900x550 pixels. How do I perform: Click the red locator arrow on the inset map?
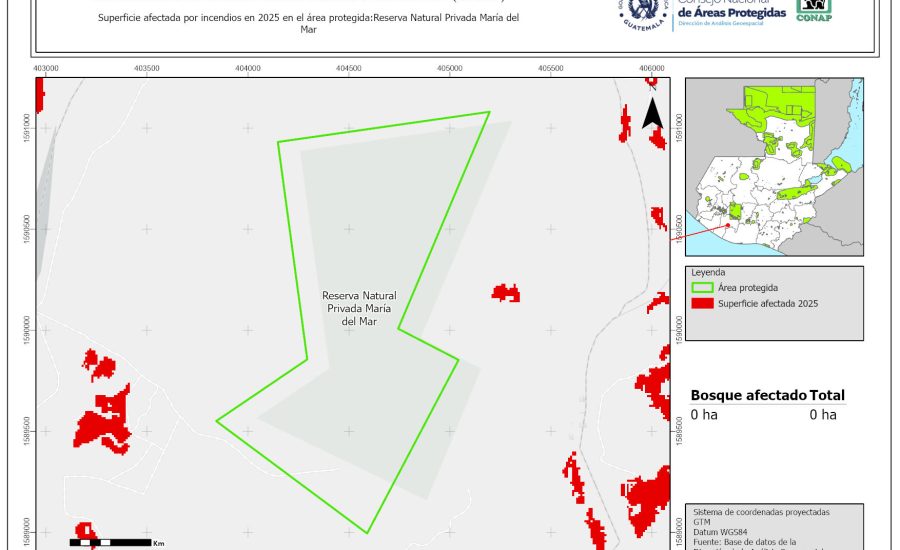(x=700, y=230)
